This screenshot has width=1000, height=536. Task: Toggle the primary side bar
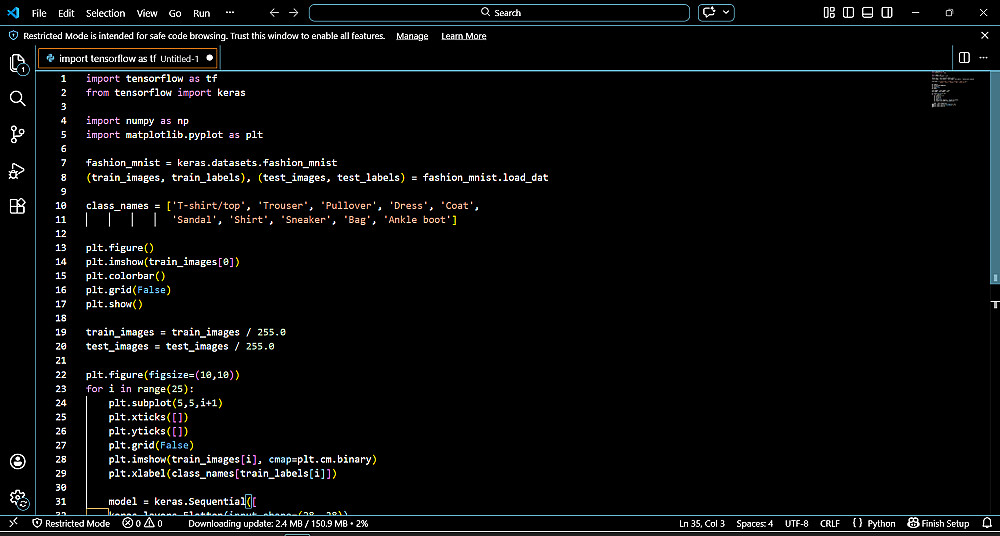tap(848, 13)
